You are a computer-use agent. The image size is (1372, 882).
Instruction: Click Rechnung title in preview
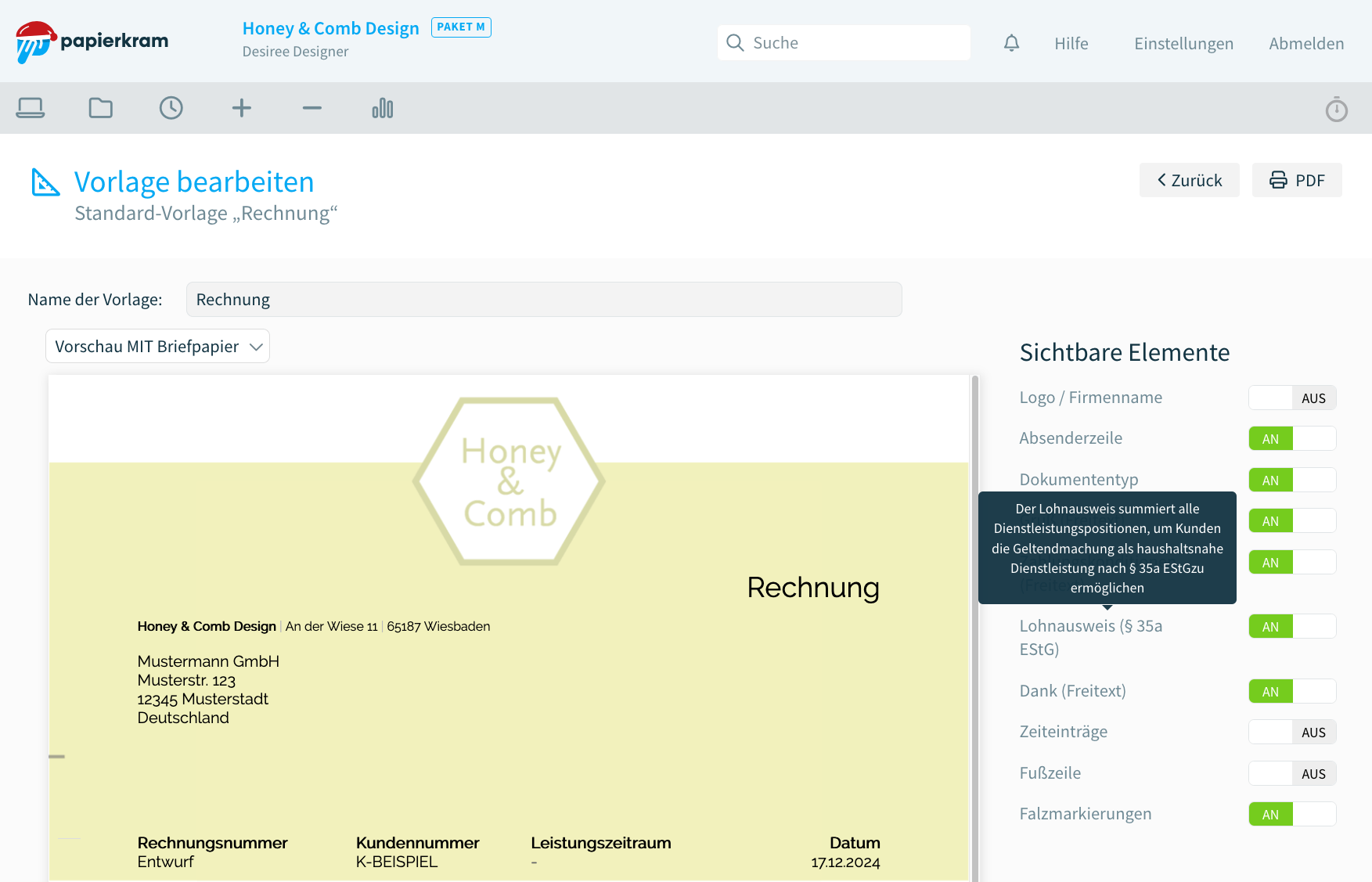(x=813, y=587)
